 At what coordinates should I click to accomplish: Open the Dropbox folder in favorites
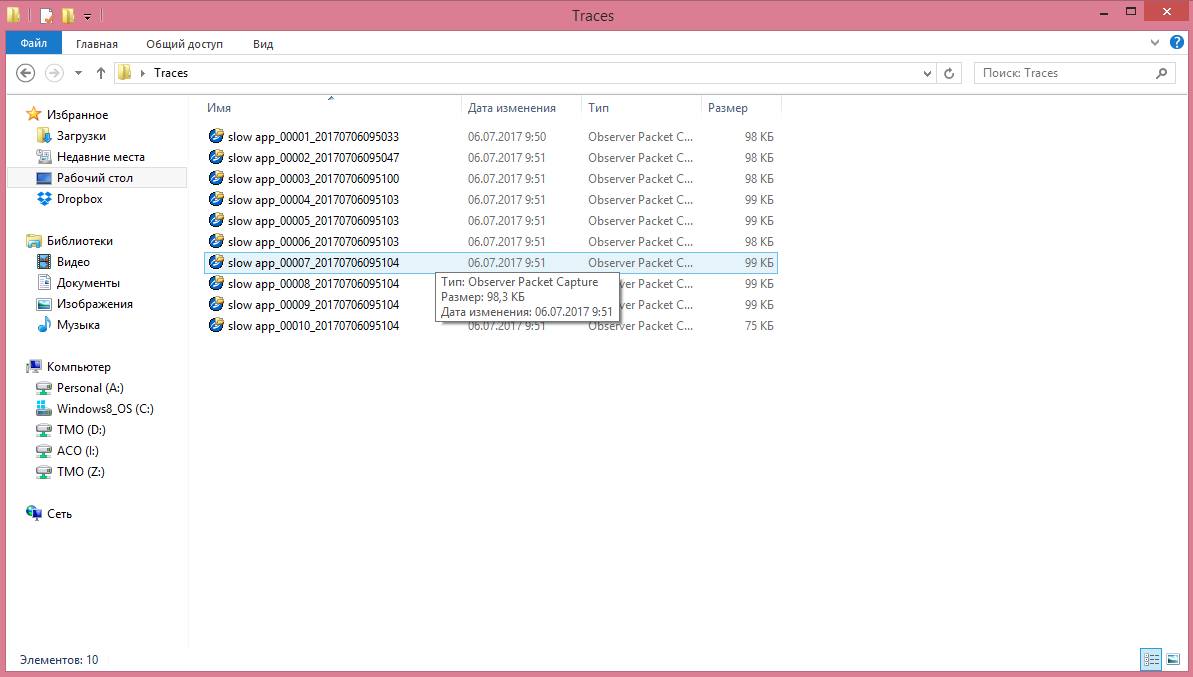79,199
